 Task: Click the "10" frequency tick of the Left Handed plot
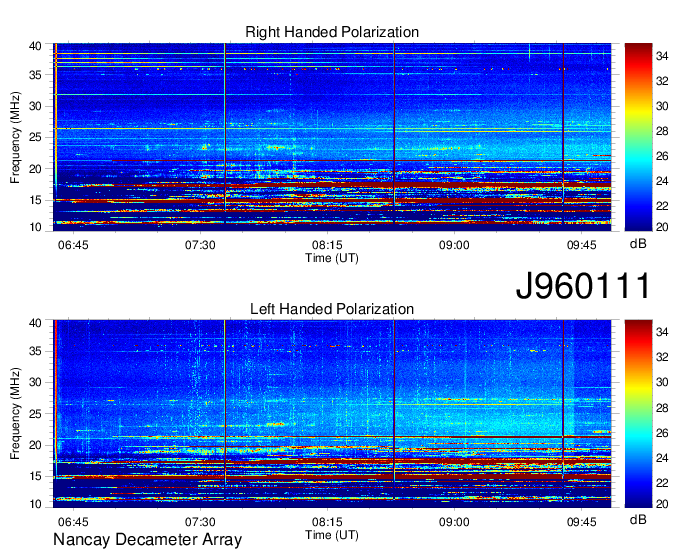point(35,504)
